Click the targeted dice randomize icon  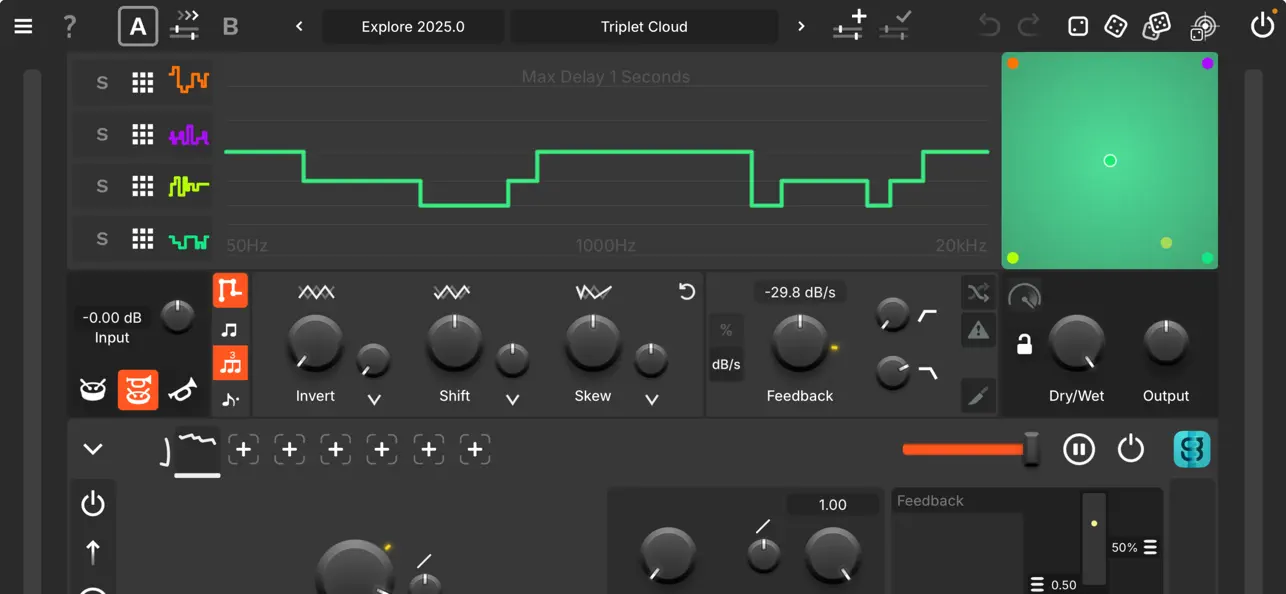tap(1204, 26)
